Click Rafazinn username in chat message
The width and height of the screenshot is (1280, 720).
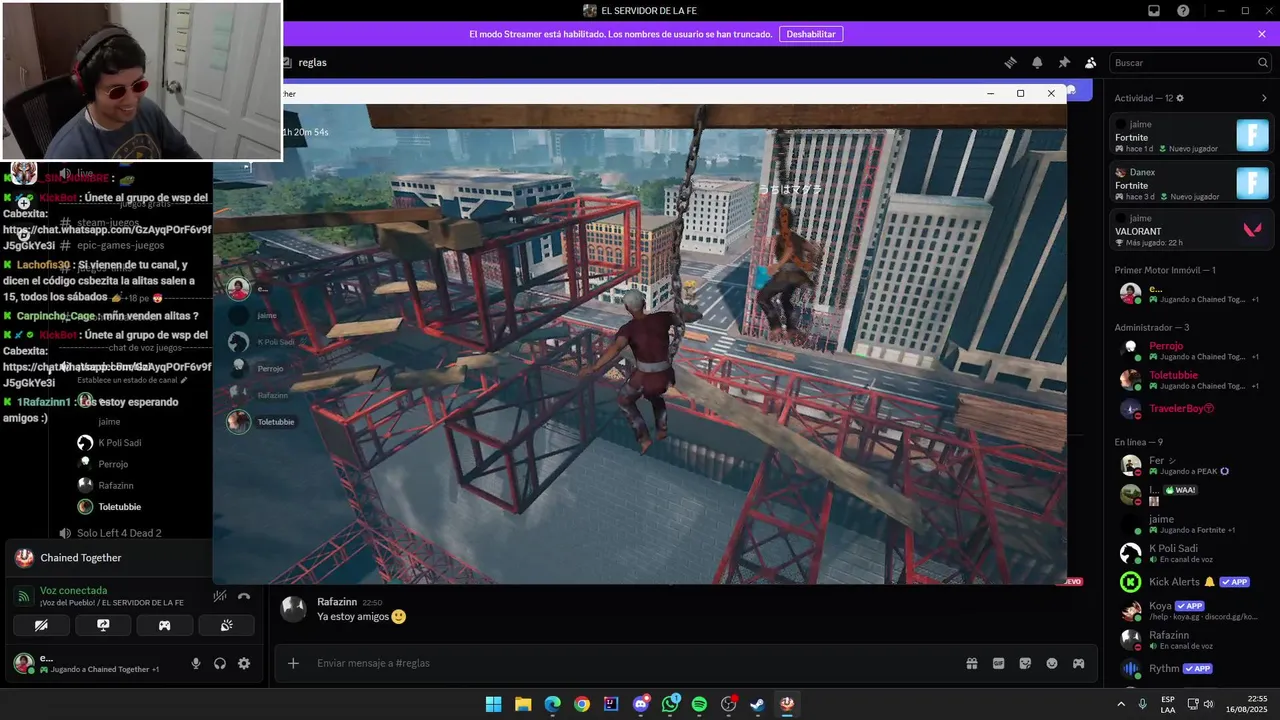click(x=336, y=602)
